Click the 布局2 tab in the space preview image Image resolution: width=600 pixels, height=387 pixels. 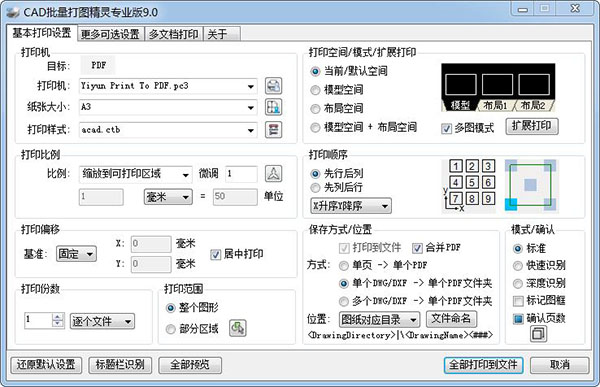pos(533,106)
